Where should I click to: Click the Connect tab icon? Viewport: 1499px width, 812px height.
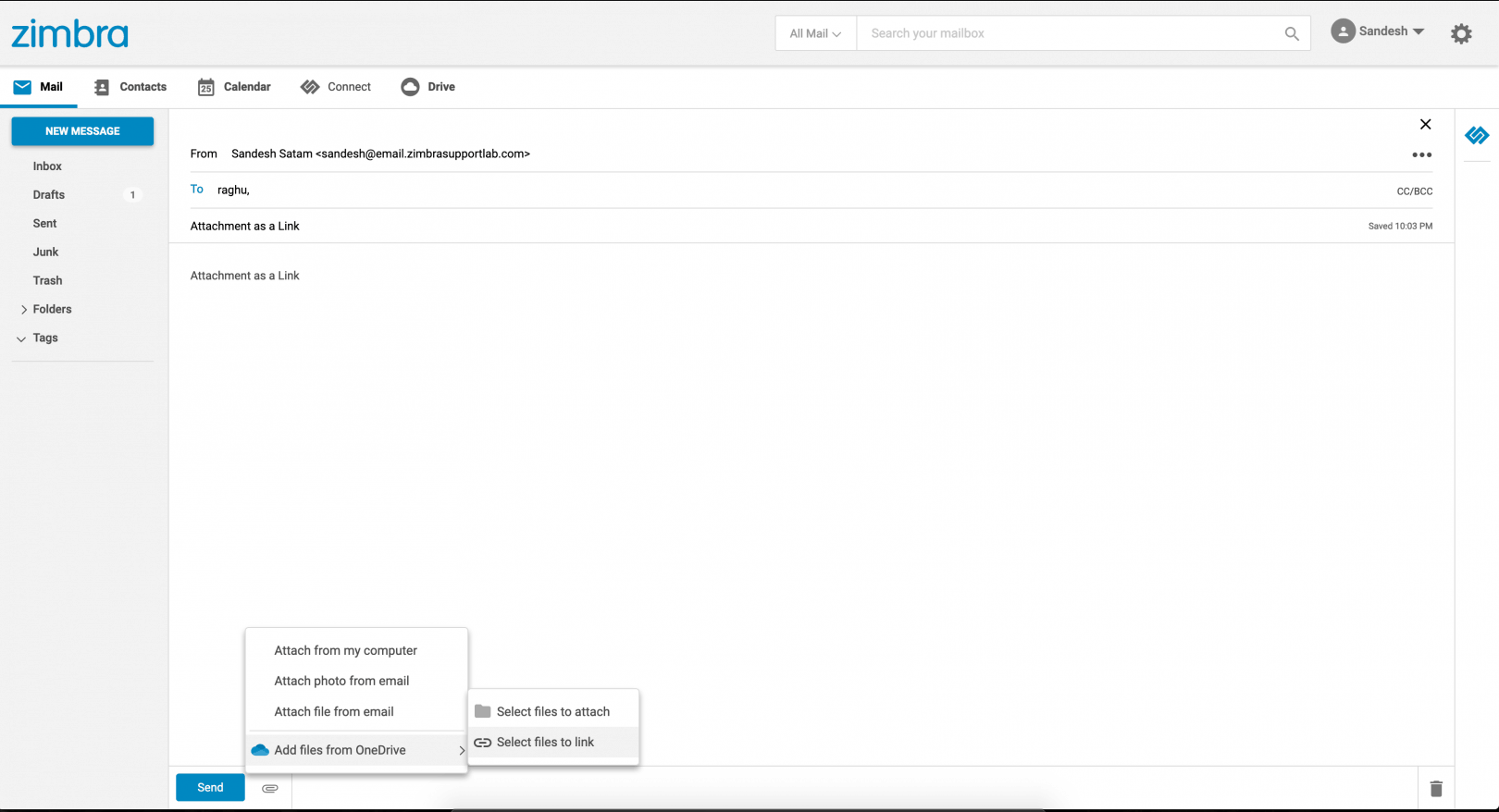(x=310, y=87)
